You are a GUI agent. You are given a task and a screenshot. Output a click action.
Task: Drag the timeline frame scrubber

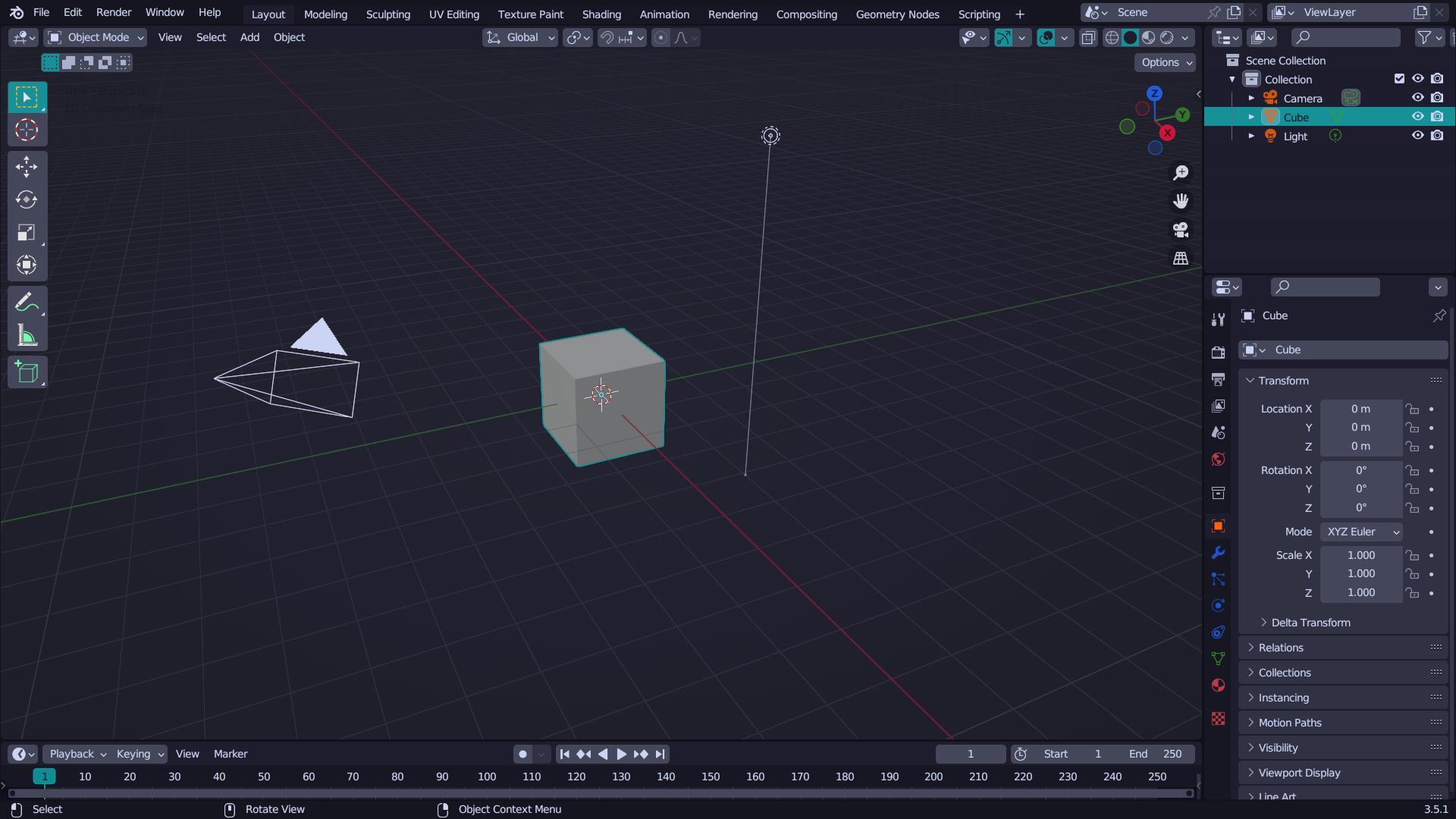[x=45, y=777]
